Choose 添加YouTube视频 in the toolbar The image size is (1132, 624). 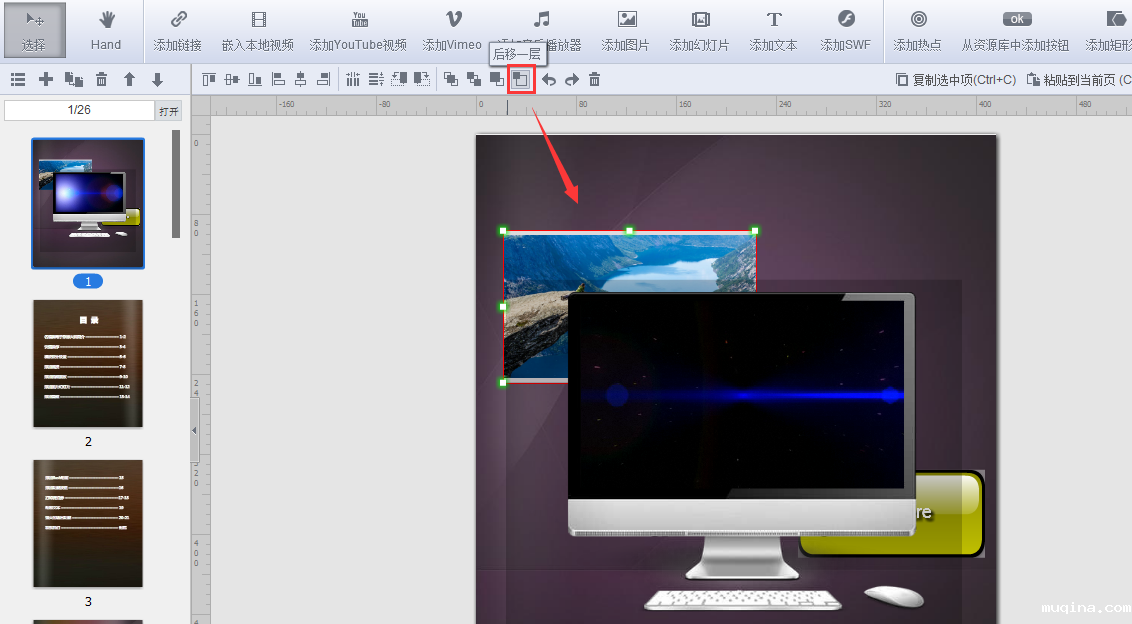[x=358, y=30]
